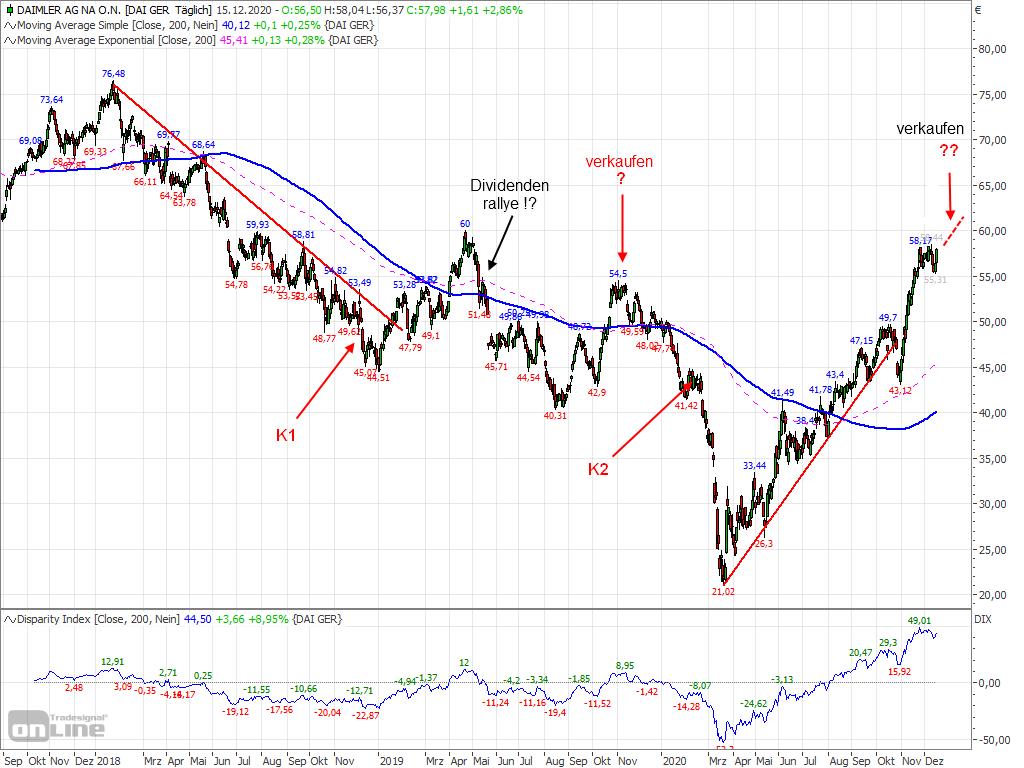1024x768 pixels.
Task: Click the 2020 year on time axis
Action: (674, 761)
